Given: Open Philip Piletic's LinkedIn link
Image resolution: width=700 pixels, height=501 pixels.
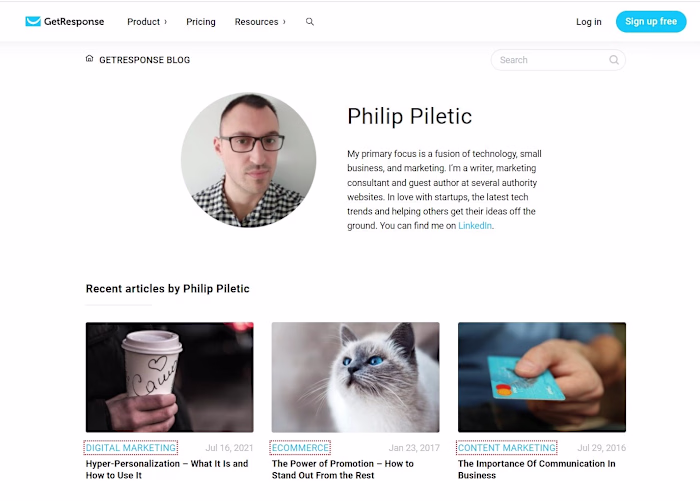Looking at the screenshot, I should (x=475, y=225).
